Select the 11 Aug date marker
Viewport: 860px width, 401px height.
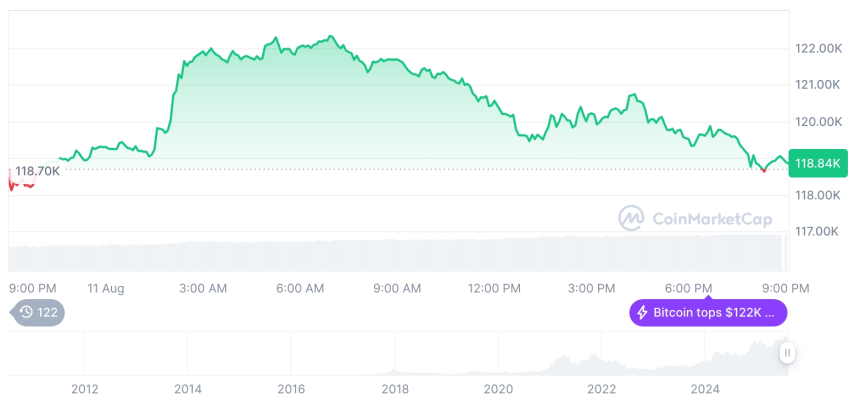105,288
